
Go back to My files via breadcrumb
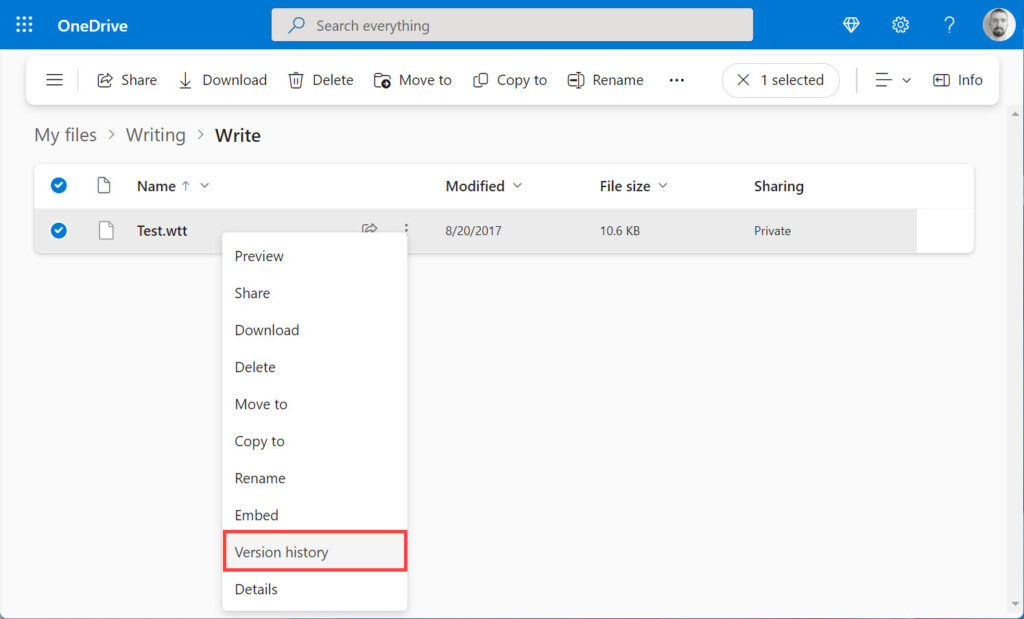coord(65,134)
